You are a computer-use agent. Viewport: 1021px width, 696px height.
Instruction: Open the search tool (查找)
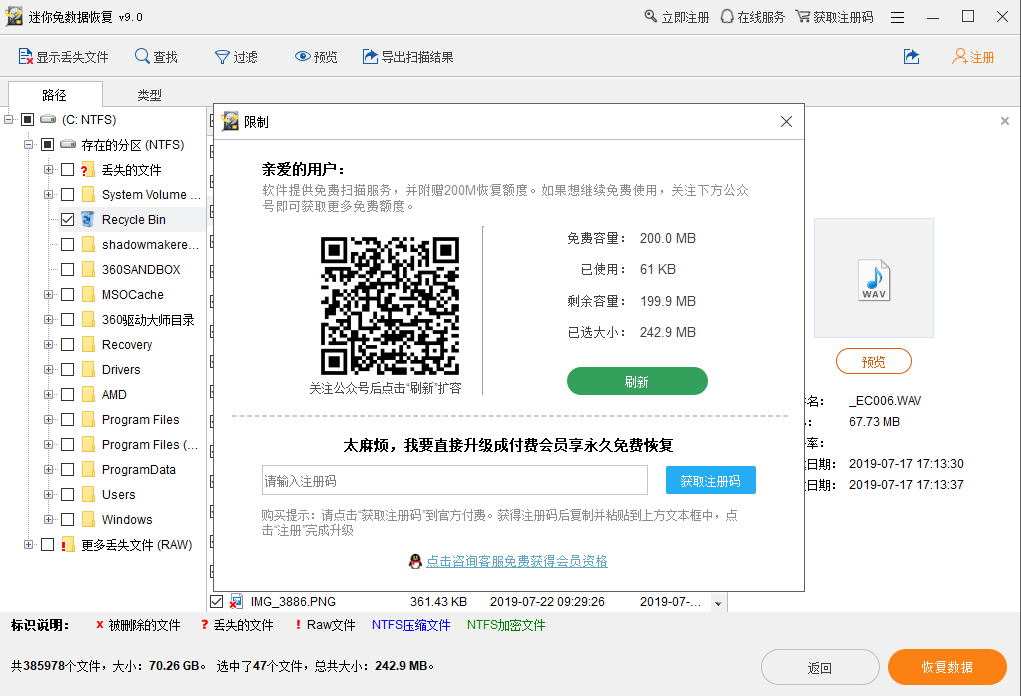[142, 57]
